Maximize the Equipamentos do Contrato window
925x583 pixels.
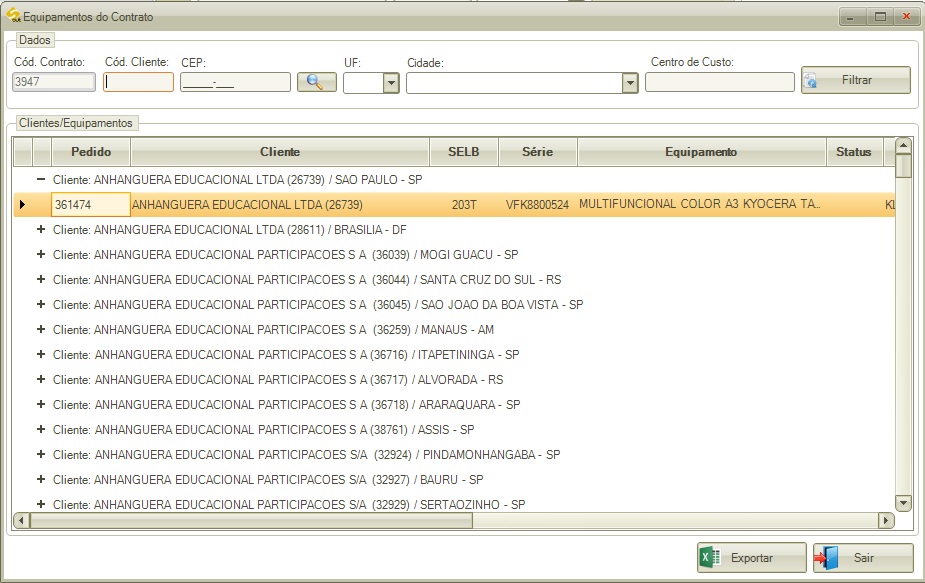click(880, 17)
